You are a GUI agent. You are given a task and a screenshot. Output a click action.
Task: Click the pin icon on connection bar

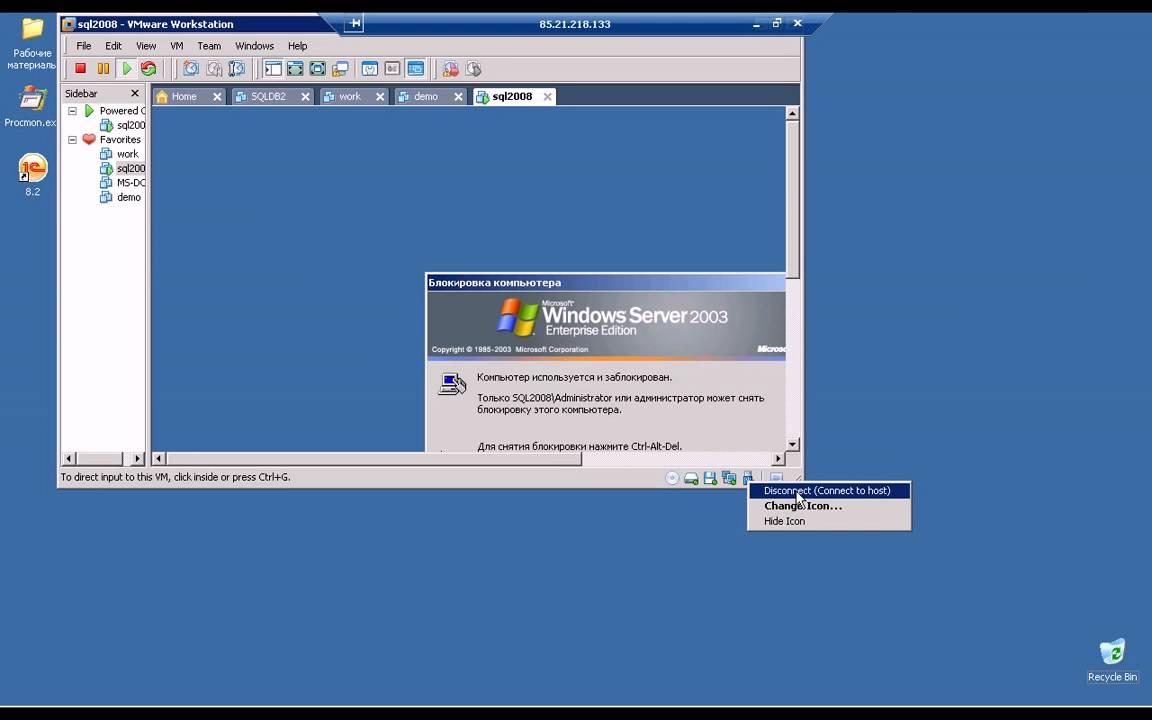(354, 24)
